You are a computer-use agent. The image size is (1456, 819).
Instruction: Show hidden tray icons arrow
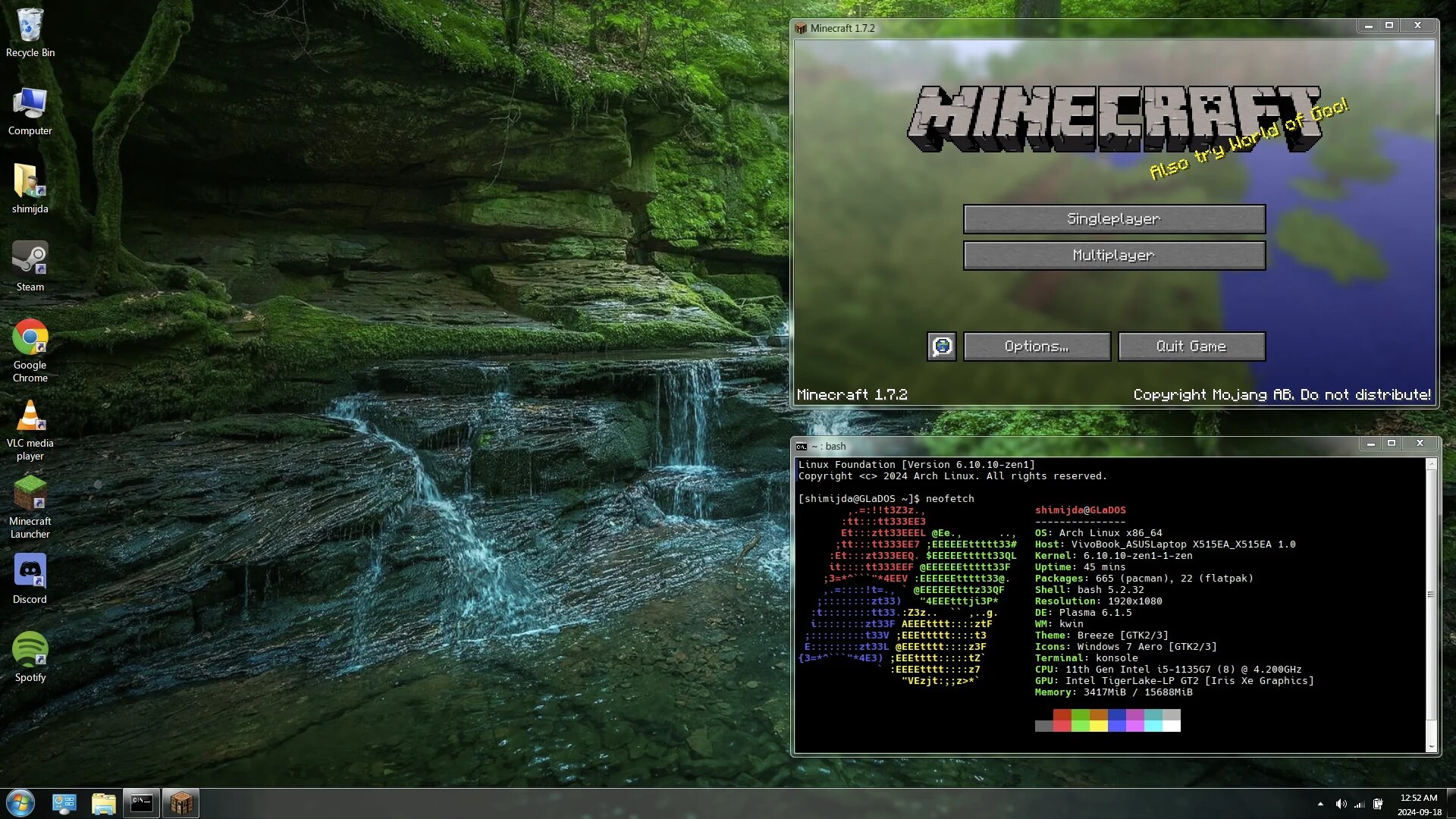[1320, 804]
